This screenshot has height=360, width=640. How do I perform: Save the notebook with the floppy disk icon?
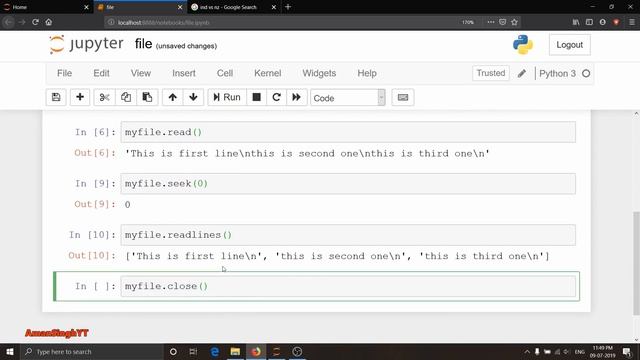click(x=56, y=97)
